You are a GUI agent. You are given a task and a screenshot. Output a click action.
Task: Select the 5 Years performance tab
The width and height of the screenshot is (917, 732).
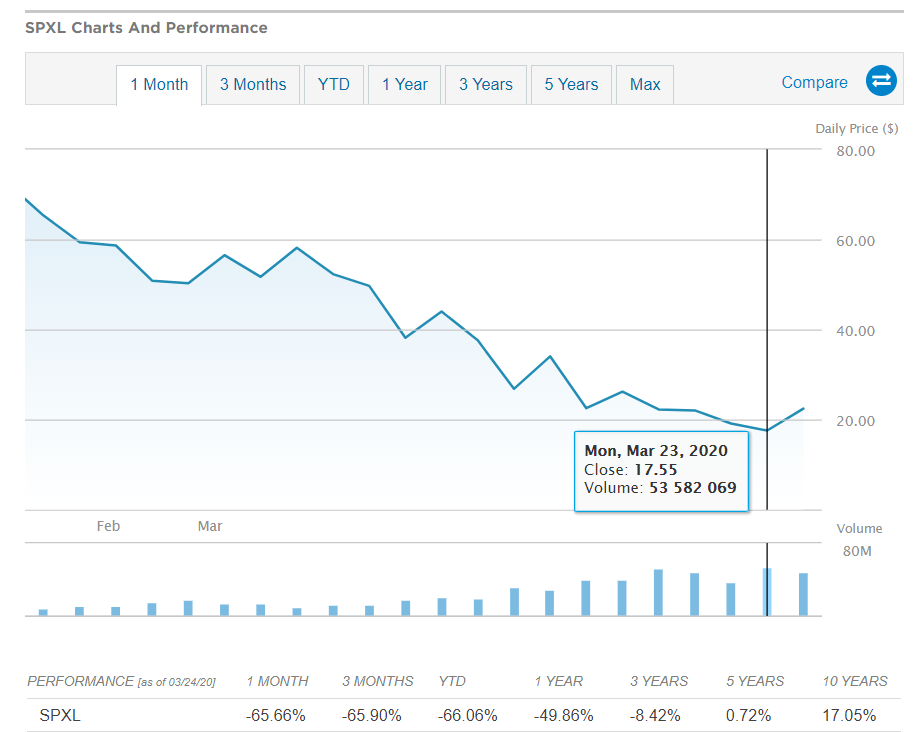(x=570, y=84)
